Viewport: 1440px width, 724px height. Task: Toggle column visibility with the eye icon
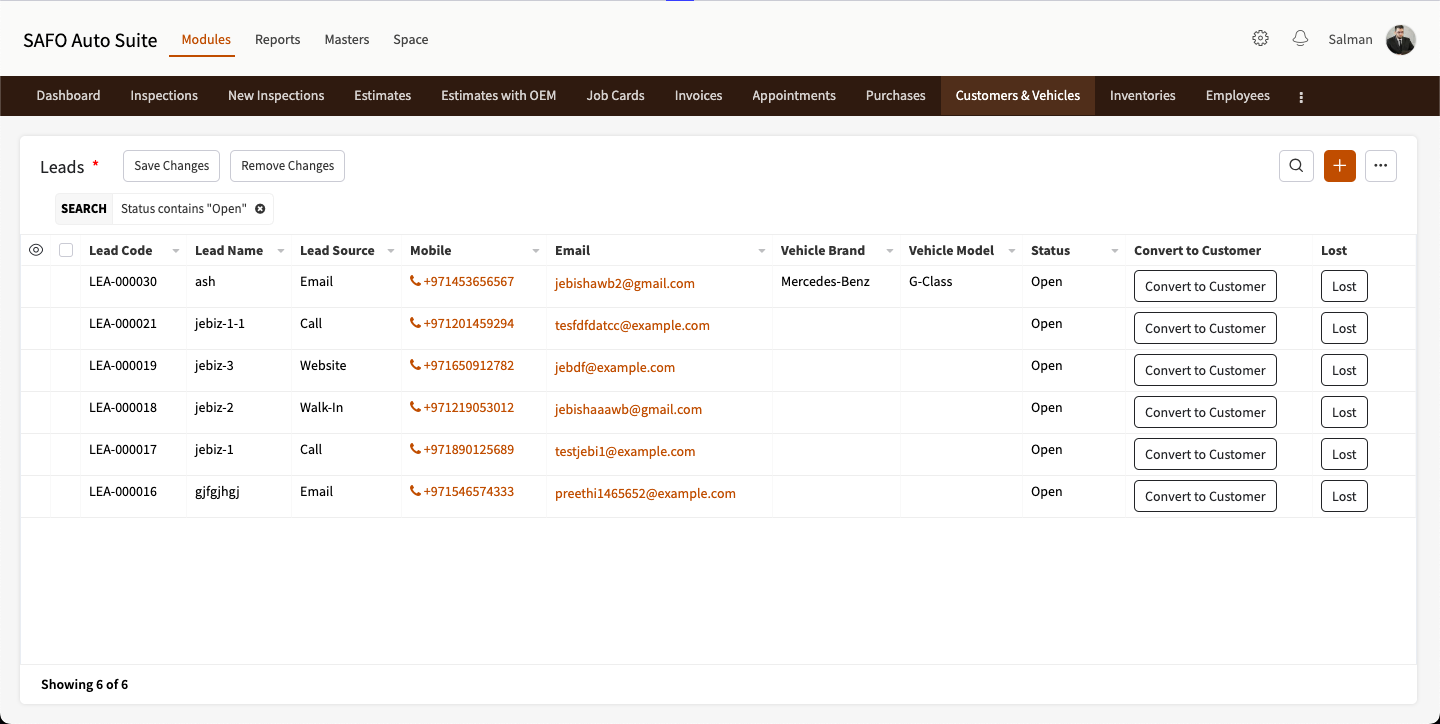36,249
